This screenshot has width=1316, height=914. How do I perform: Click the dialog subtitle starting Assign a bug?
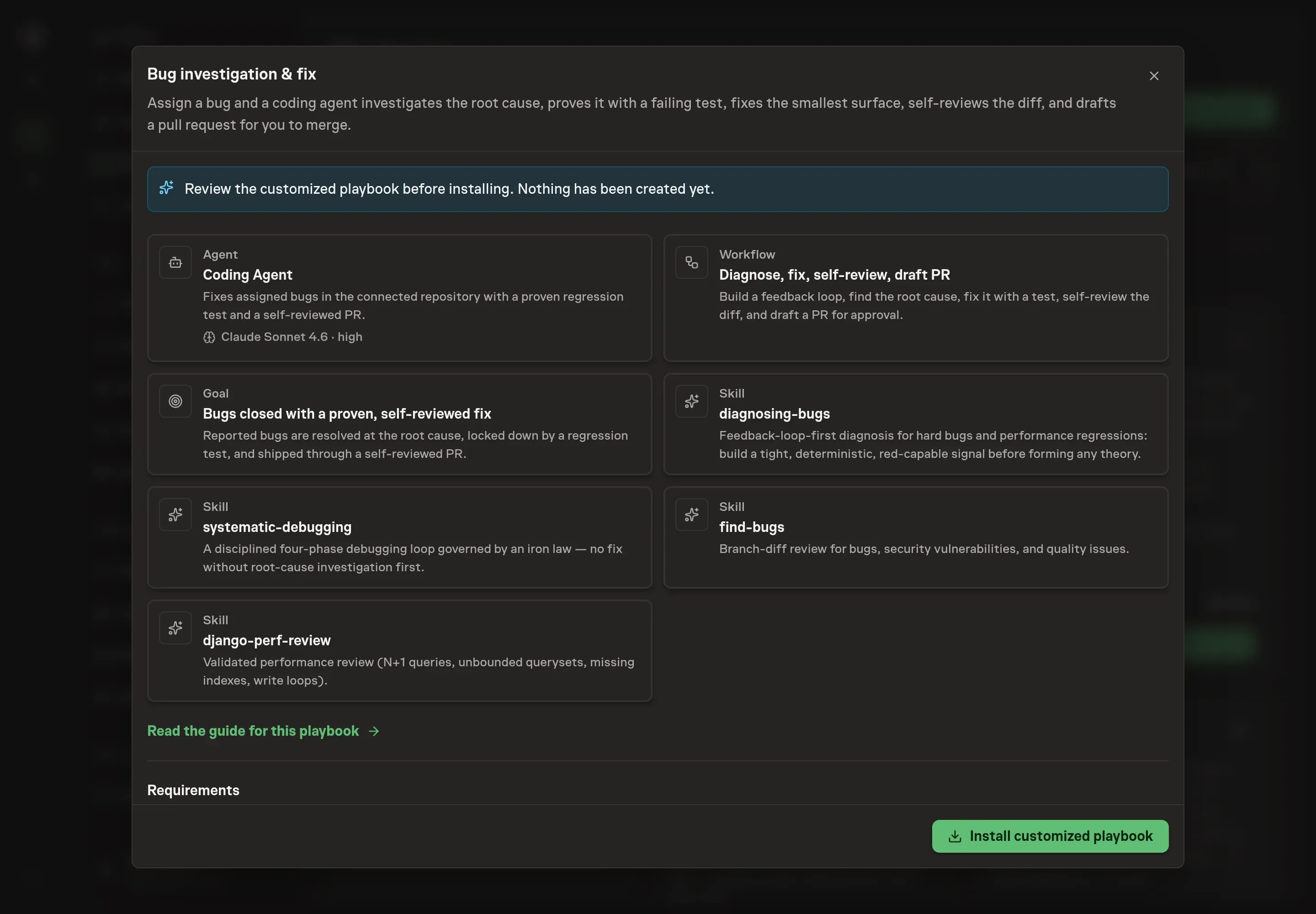[x=631, y=114]
